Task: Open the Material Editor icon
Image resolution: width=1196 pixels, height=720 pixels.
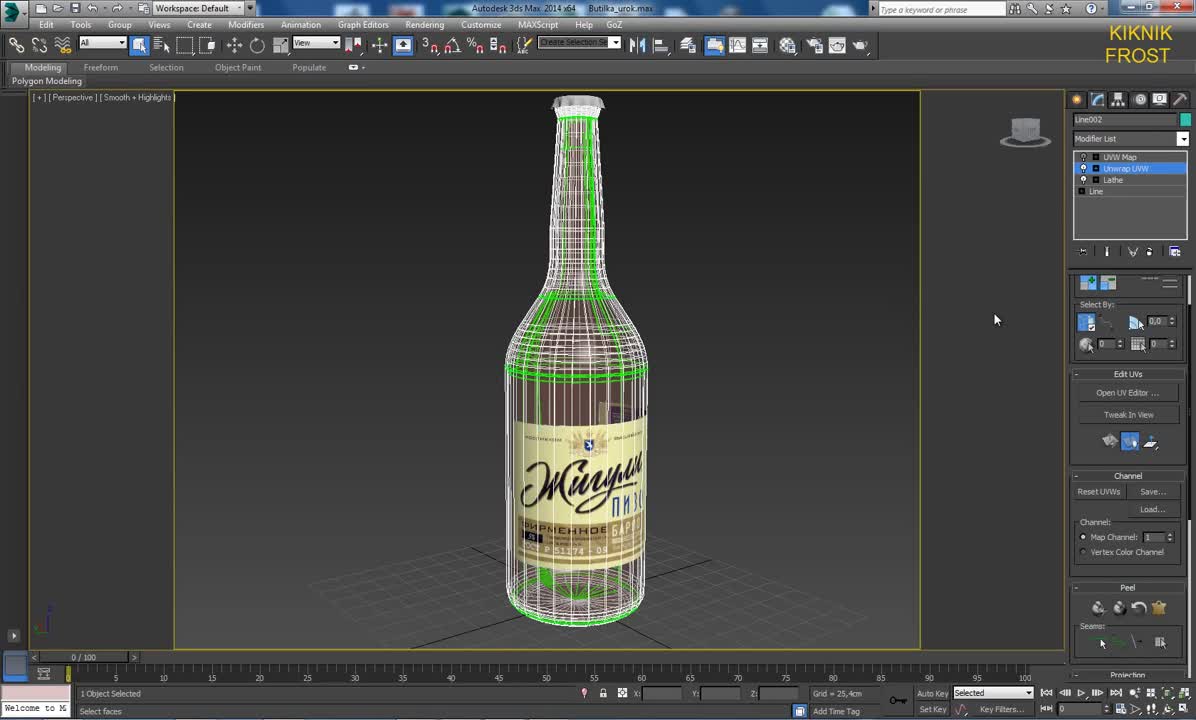Action: [787, 46]
